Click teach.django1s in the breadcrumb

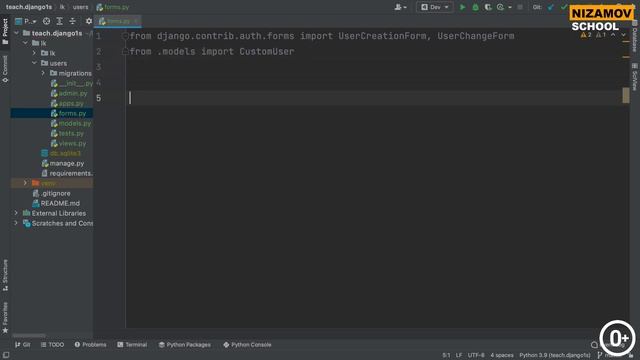point(29,7)
